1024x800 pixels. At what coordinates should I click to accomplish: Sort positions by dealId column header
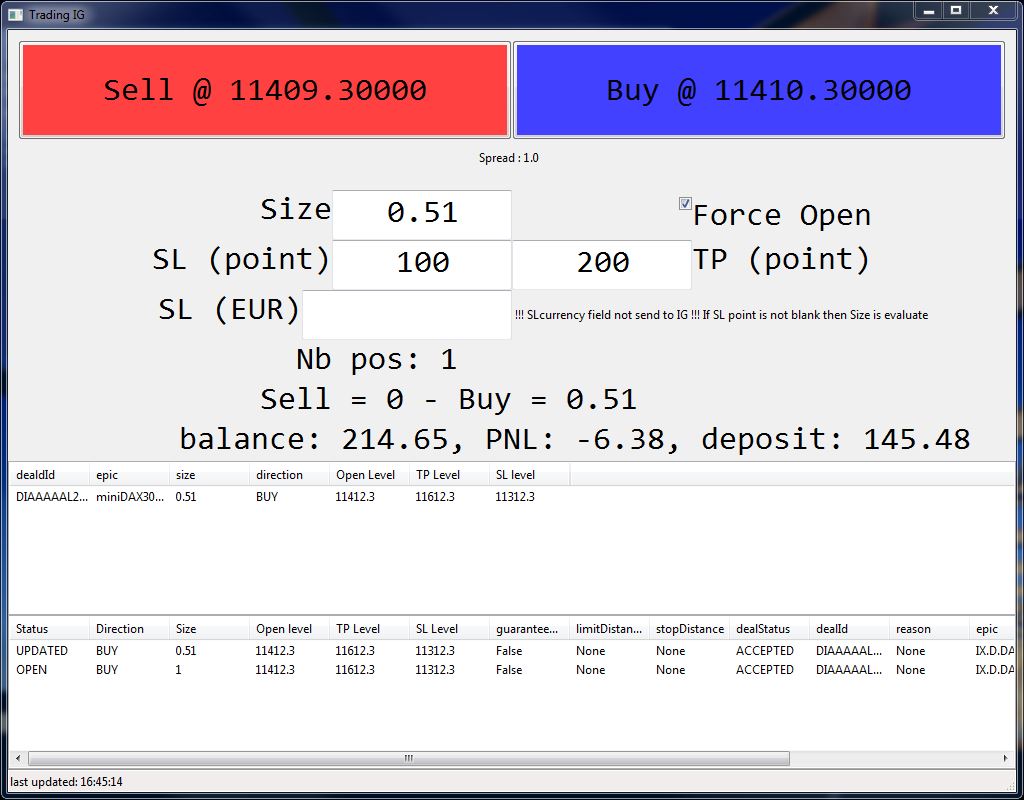[x=48, y=475]
